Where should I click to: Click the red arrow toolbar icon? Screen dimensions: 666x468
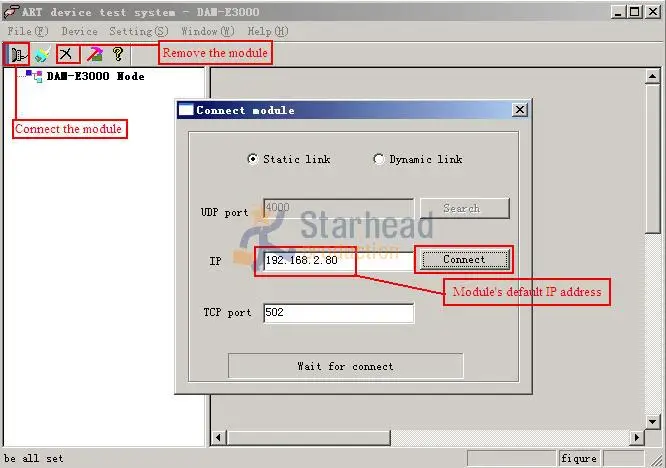click(x=94, y=54)
